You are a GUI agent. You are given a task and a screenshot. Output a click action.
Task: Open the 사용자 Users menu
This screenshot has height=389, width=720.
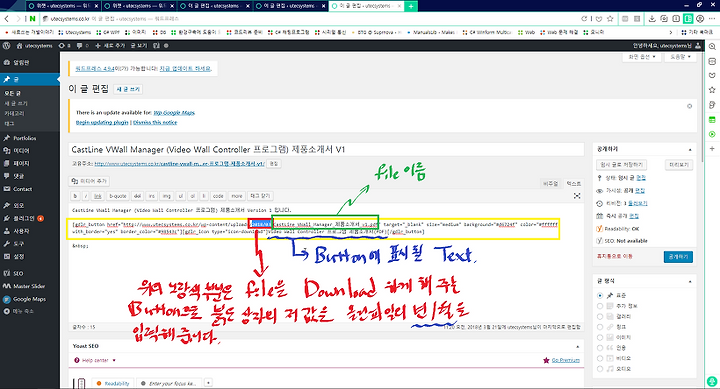[x=21, y=231]
